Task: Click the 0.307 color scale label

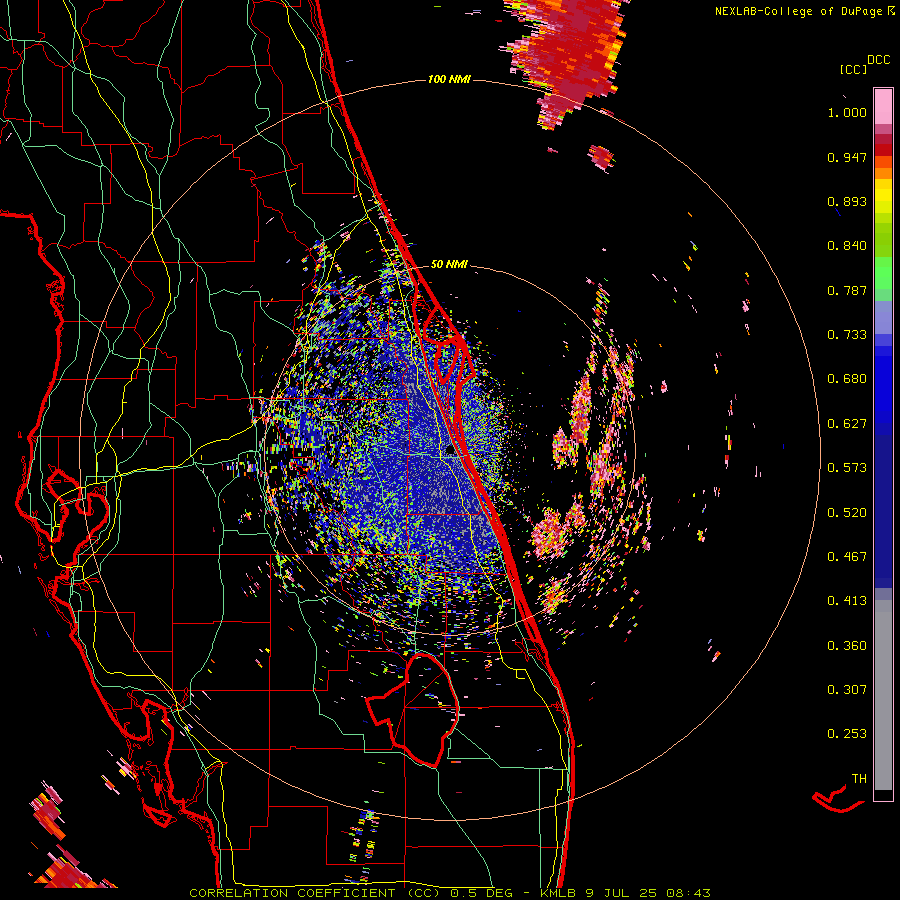Action: [x=847, y=690]
